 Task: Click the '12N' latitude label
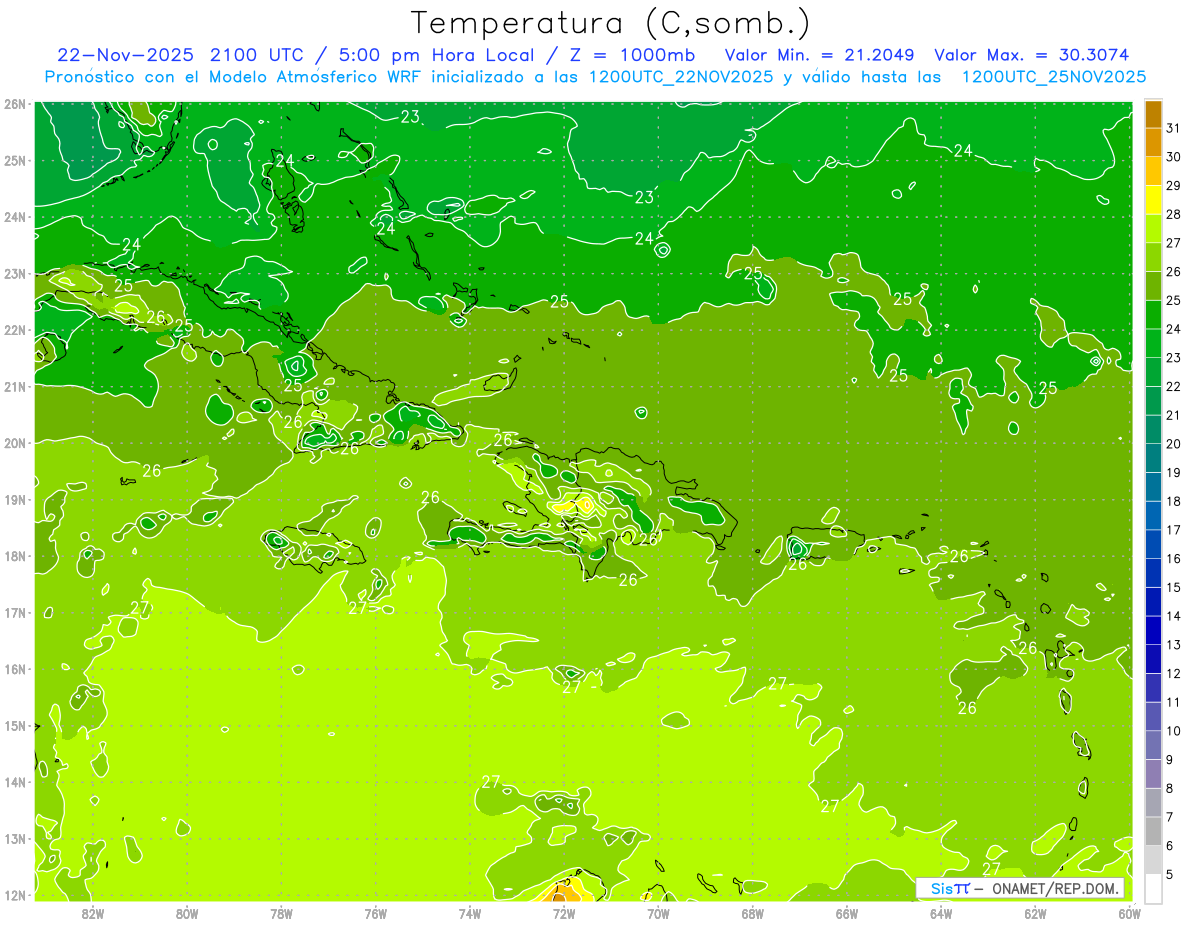pyautogui.click(x=14, y=895)
